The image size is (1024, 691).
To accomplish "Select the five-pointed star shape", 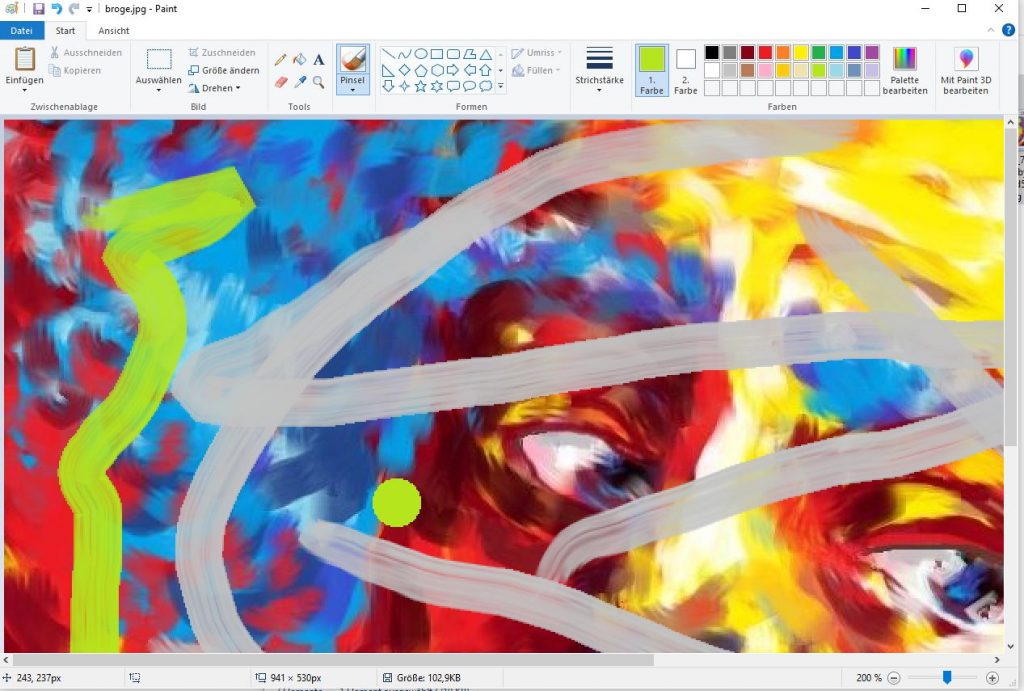I will tap(421, 87).
